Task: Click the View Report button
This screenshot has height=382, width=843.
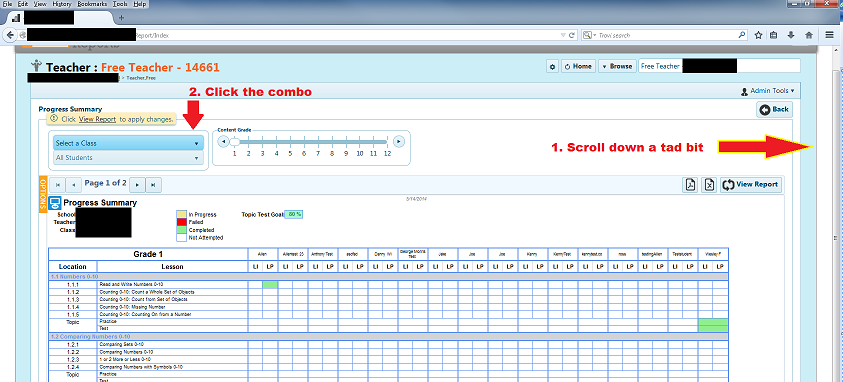Action: [751, 184]
